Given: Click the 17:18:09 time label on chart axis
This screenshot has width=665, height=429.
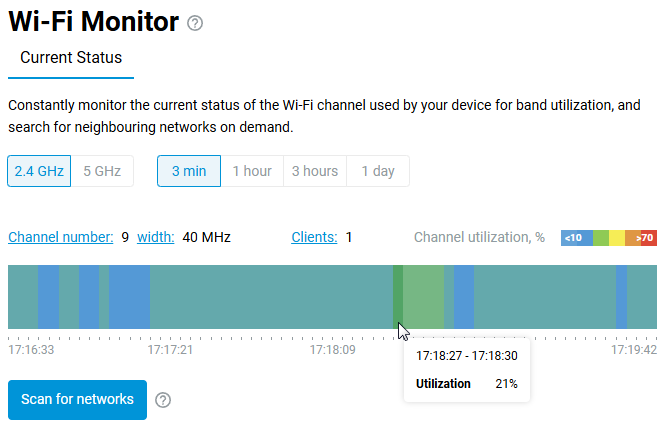Looking at the screenshot, I should (332, 350).
